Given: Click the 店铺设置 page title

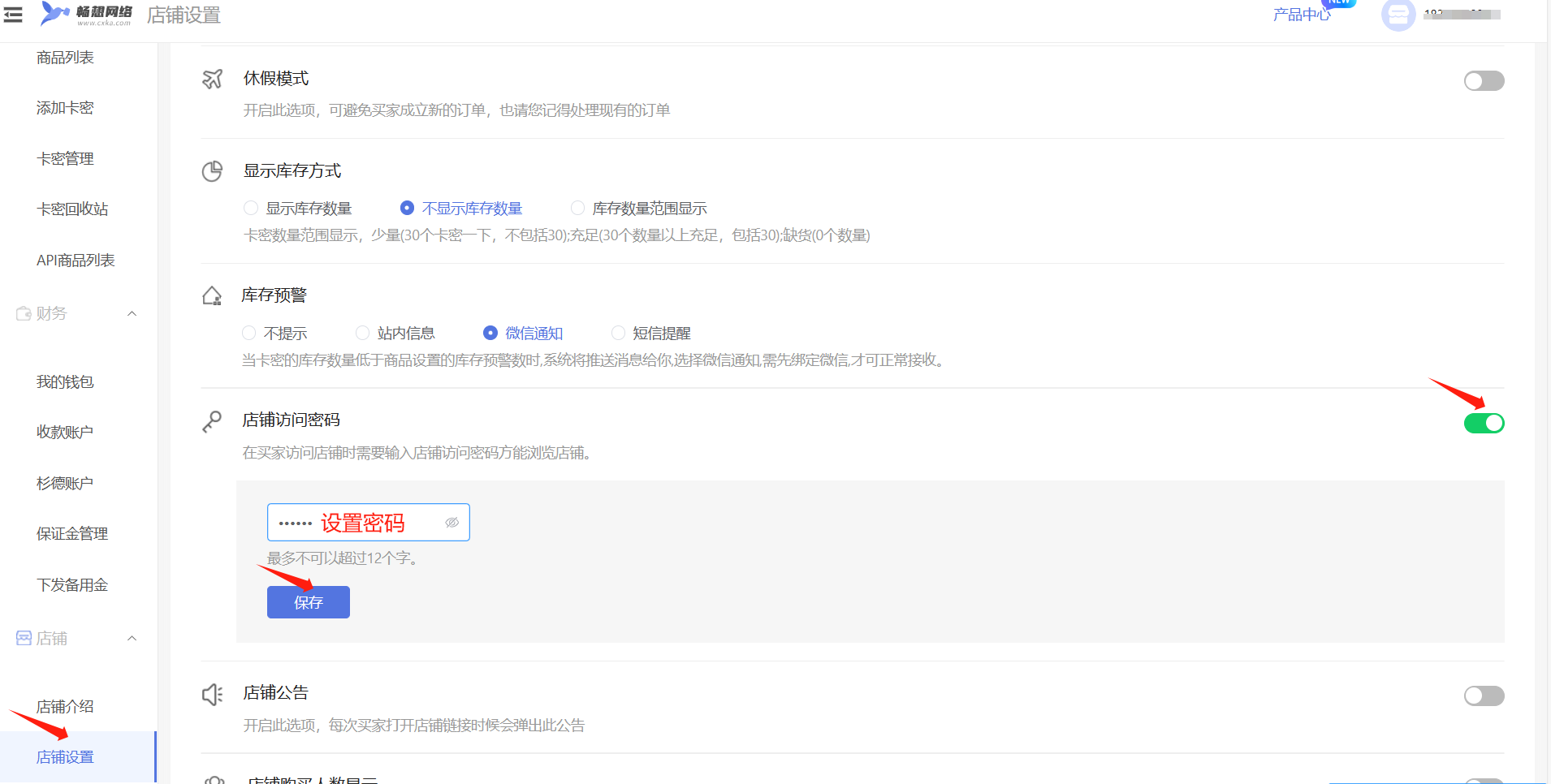Looking at the screenshot, I should point(184,15).
